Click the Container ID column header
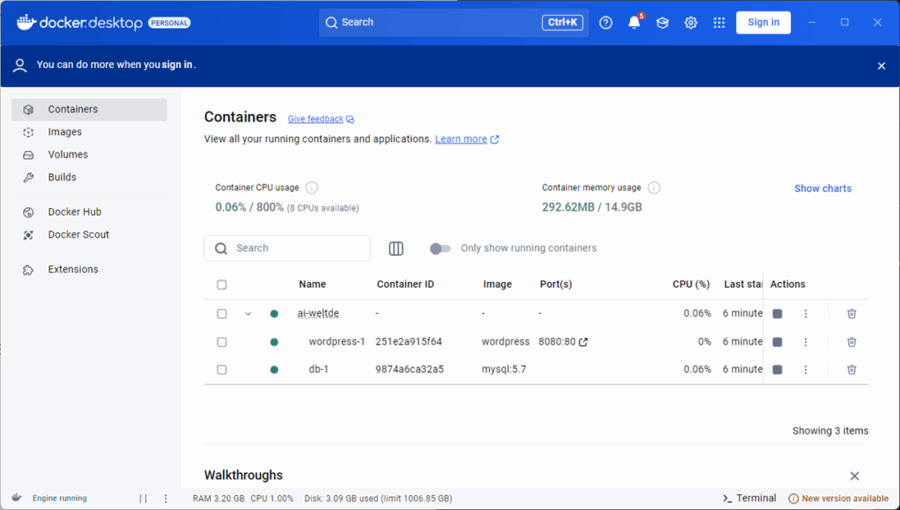 405,285
